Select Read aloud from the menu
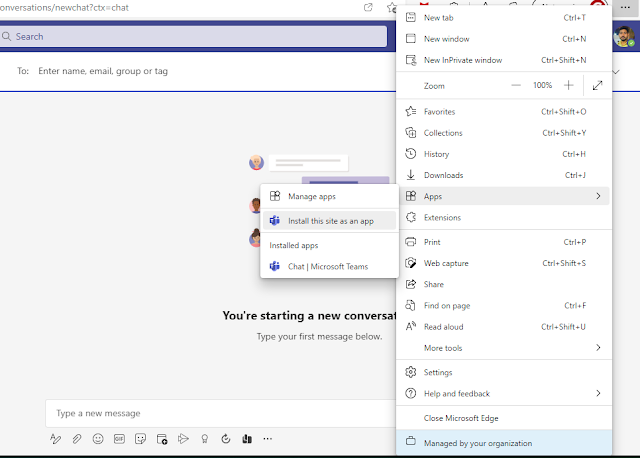 (x=504, y=327)
